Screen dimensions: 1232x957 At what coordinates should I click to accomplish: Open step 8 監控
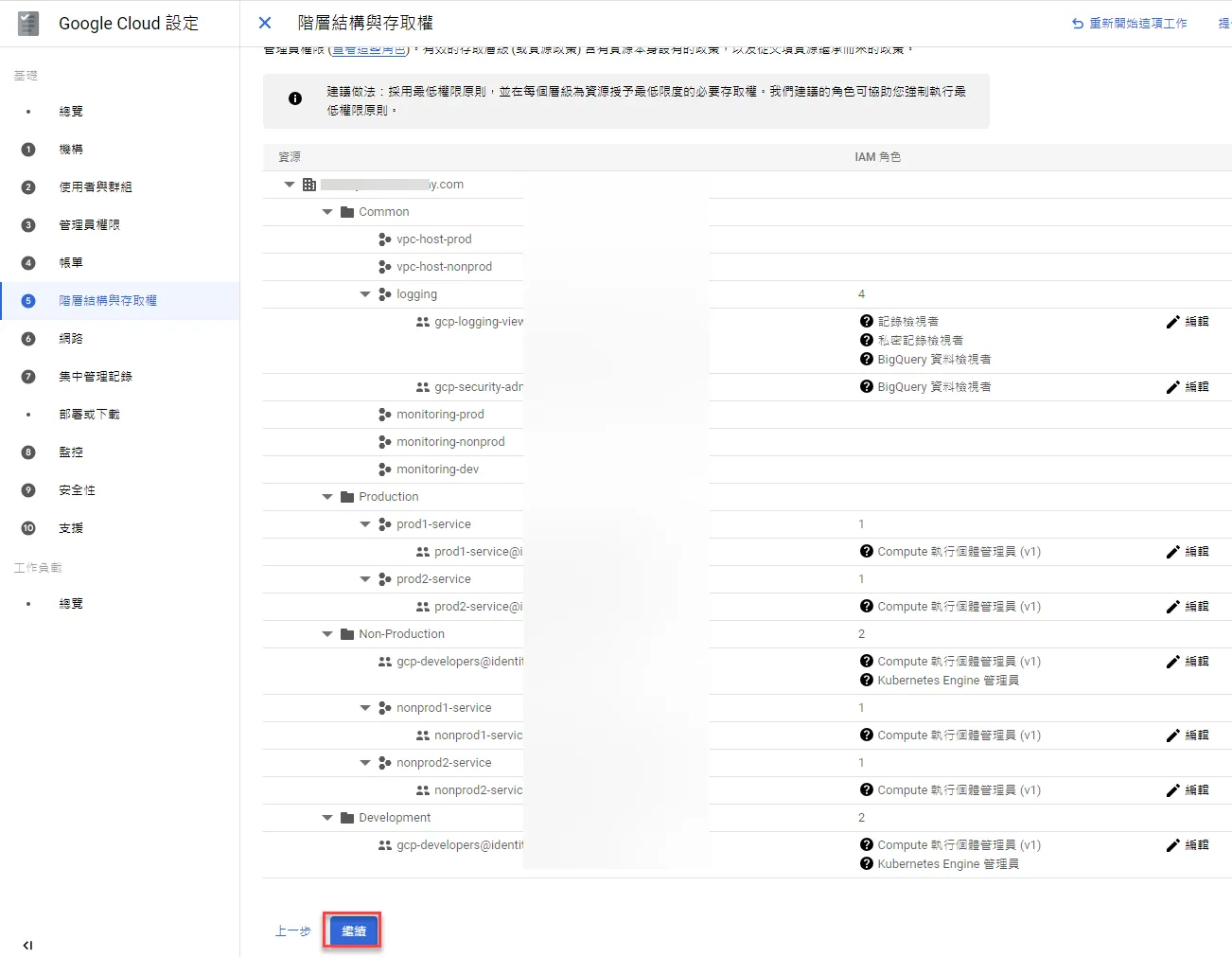[x=71, y=452]
